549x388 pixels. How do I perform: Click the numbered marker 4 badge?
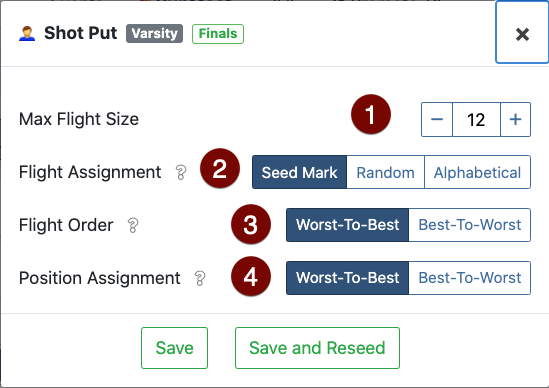pyautogui.click(x=251, y=276)
